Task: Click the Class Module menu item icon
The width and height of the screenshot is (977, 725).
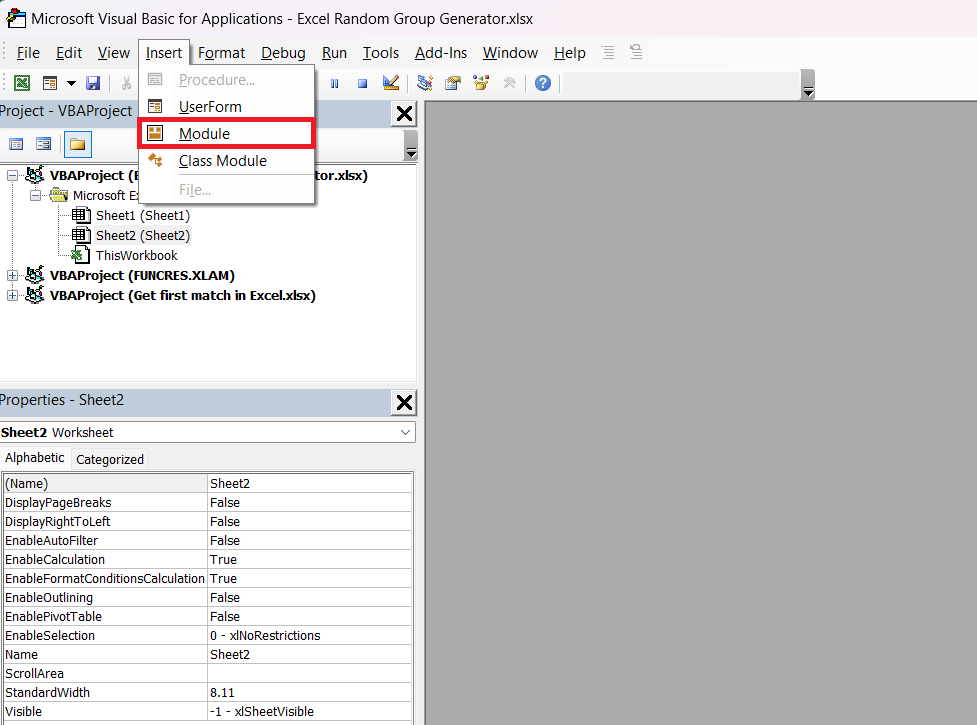Action: coord(155,160)
